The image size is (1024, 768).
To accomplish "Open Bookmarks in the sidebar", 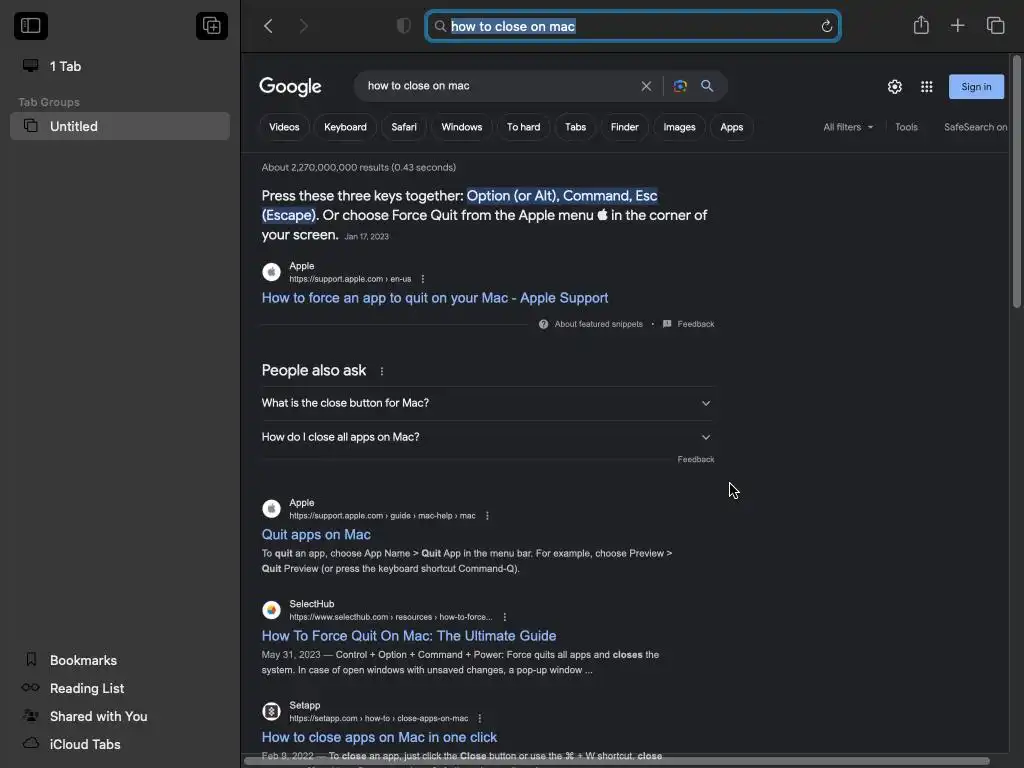I will (x=83, y=660).
